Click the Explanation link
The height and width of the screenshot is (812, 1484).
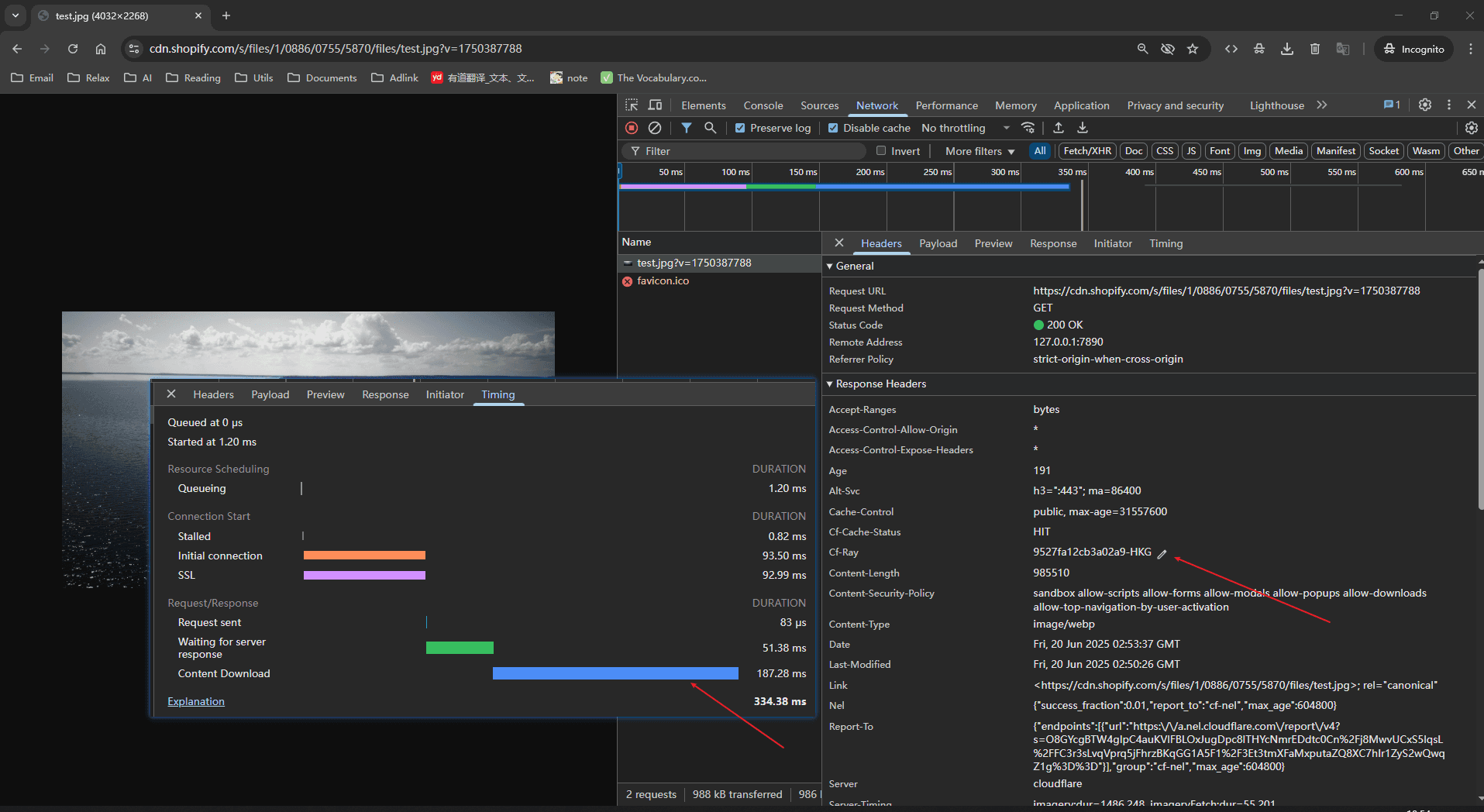tap(196, 702)
